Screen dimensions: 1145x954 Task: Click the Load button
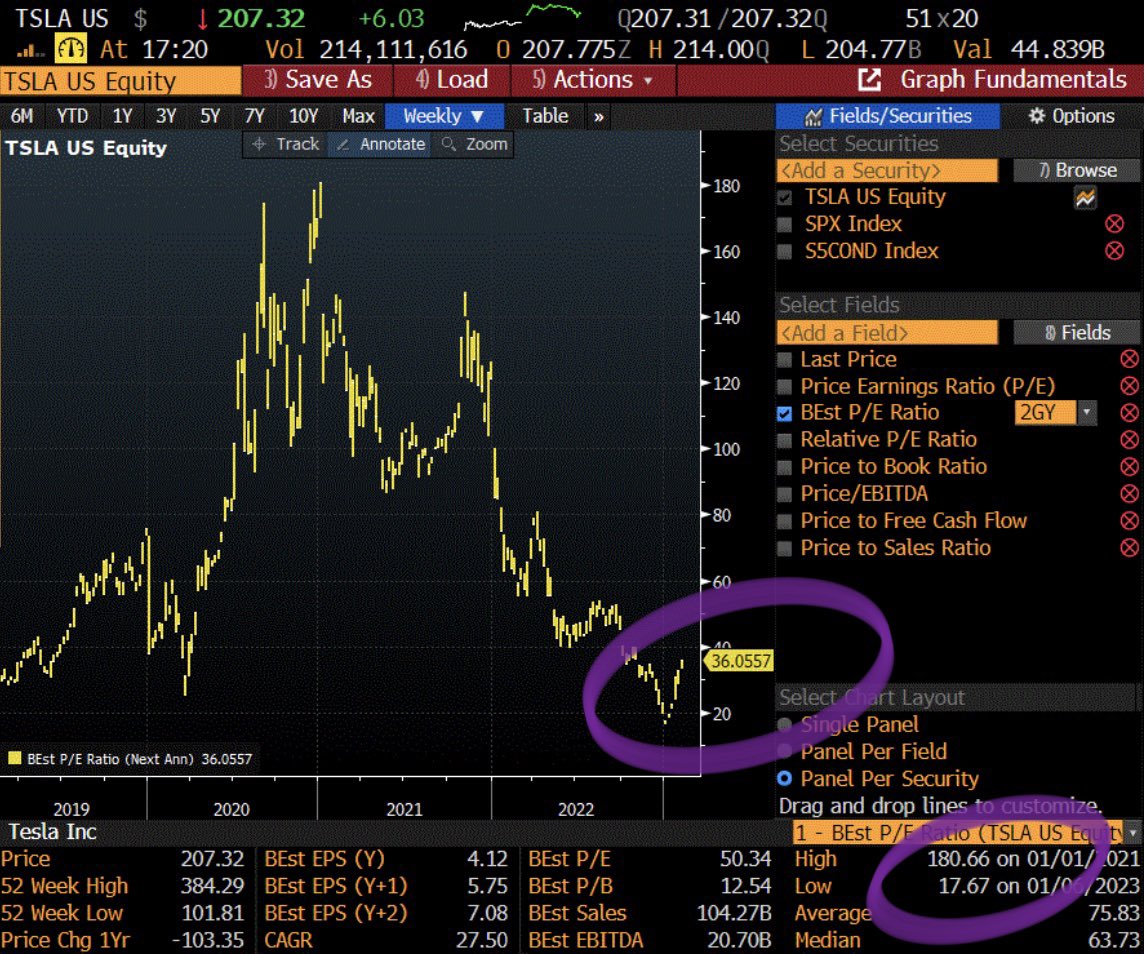point(452,80)
